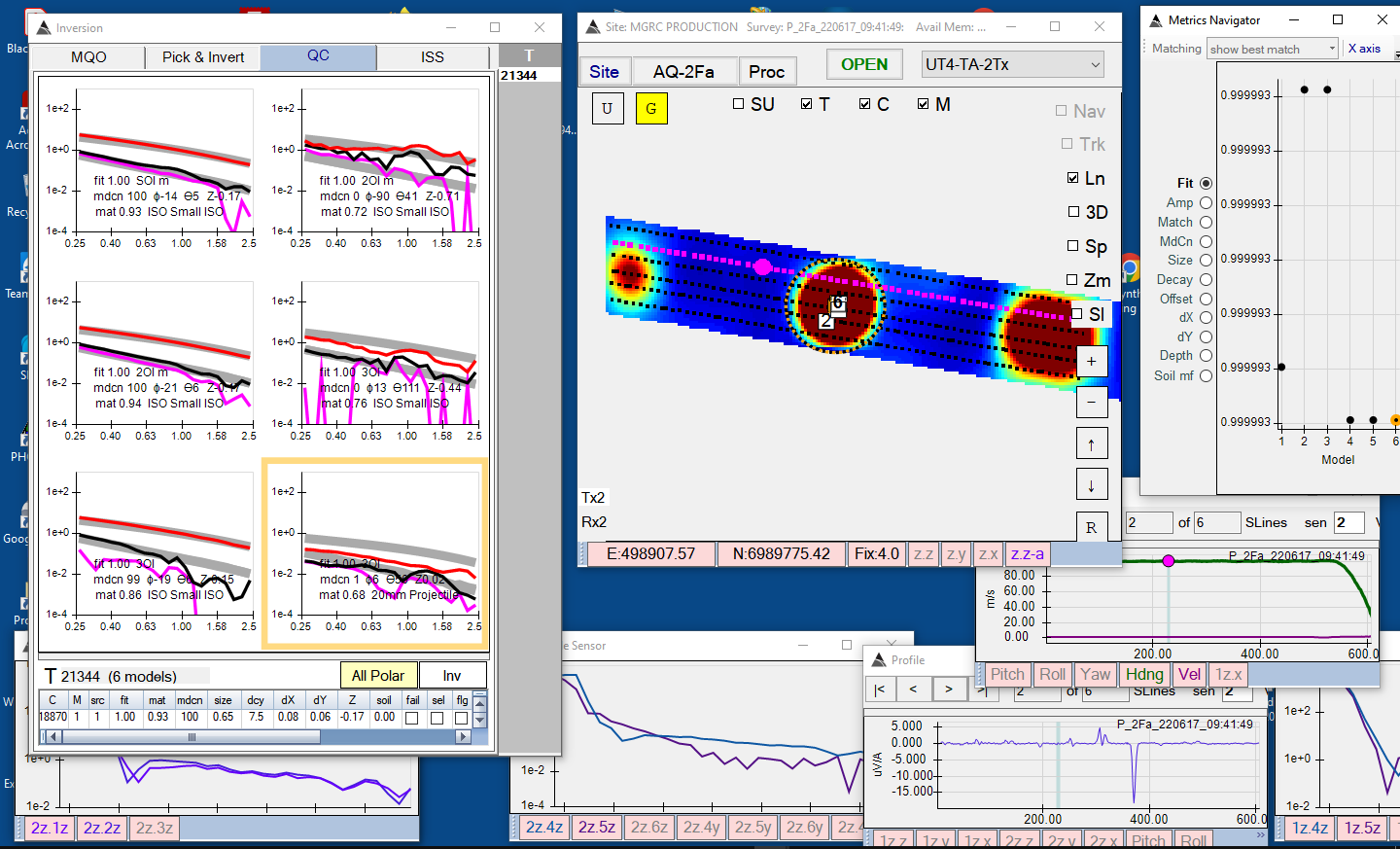Click the Inv button in the Inversion window

click(452, 675)
